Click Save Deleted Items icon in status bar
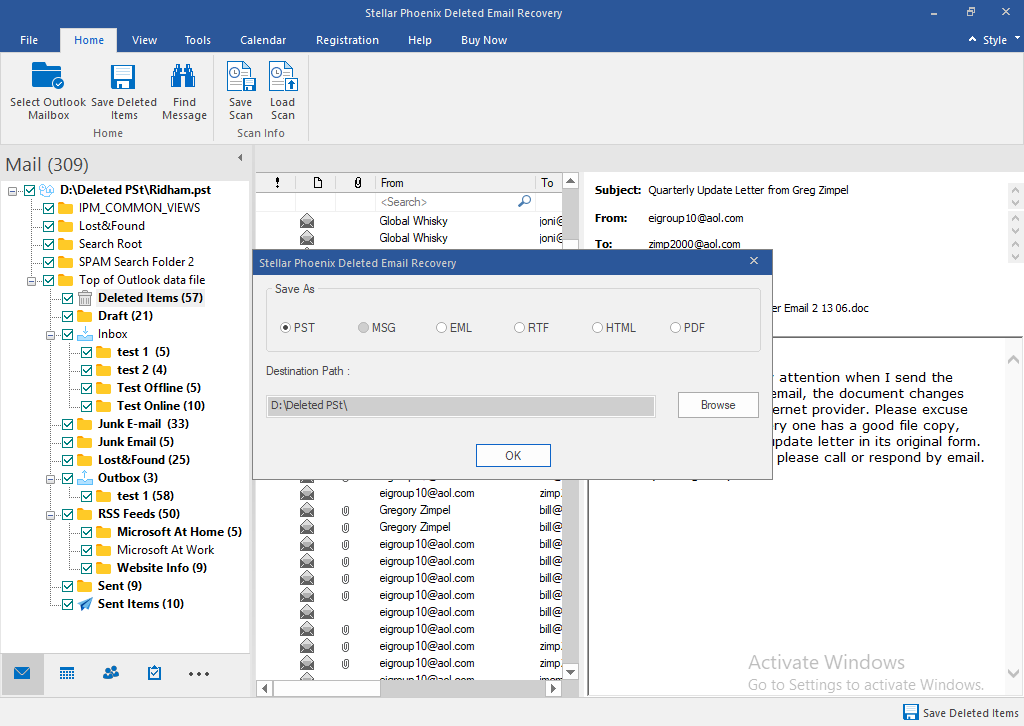1024x726 pixels. point(910,712)
